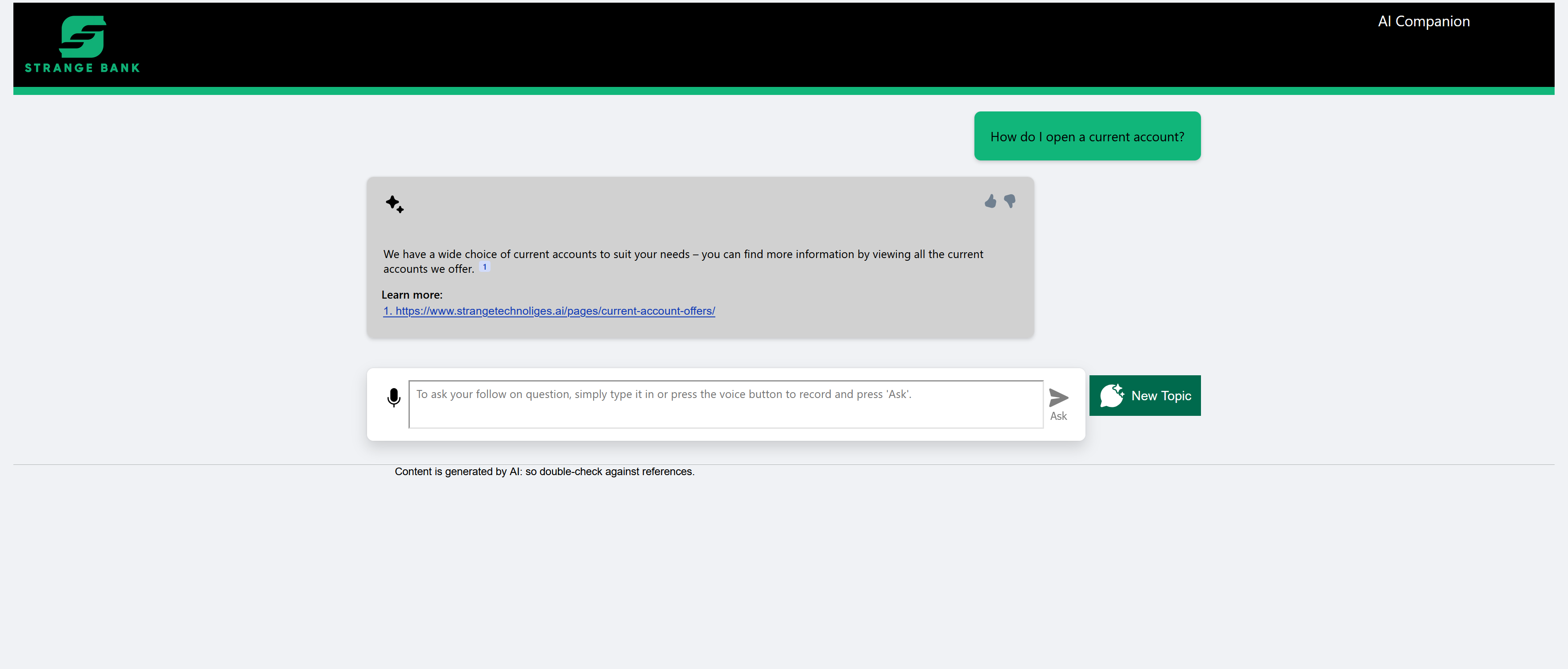
Task: Click the Strange Bank S logo
Action: coord(83,37)
